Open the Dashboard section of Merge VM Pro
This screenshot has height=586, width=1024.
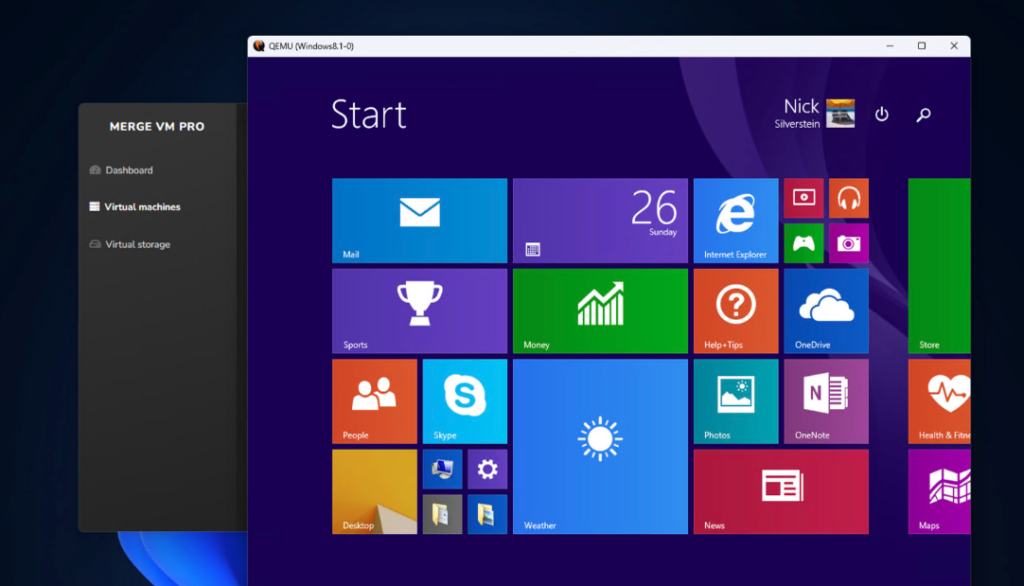(x=131, y=170)
